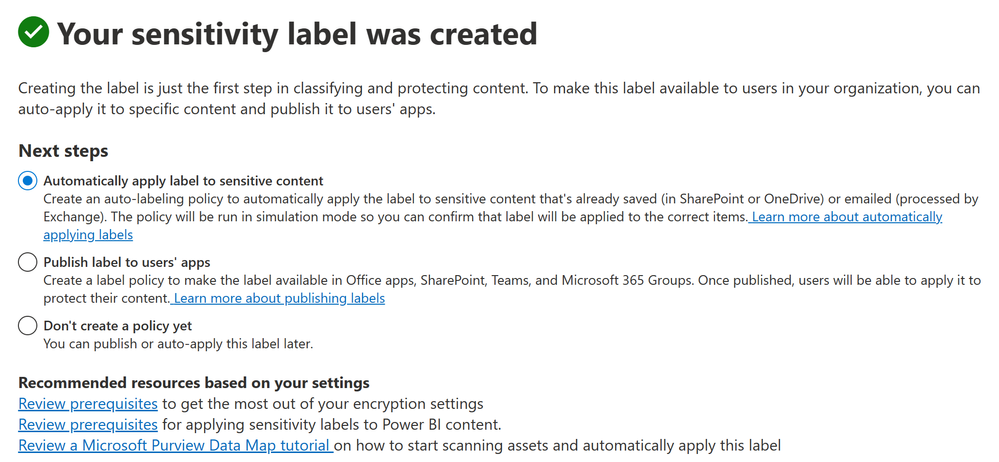The width and height of the screenshot is (999, 462).
Task: Click 'You can publish or auto-apply this label later' text
Action: tap(178, 344)
